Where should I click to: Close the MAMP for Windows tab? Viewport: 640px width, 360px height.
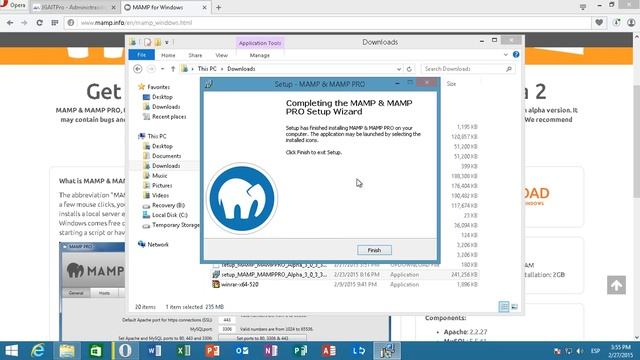[204, 7]
